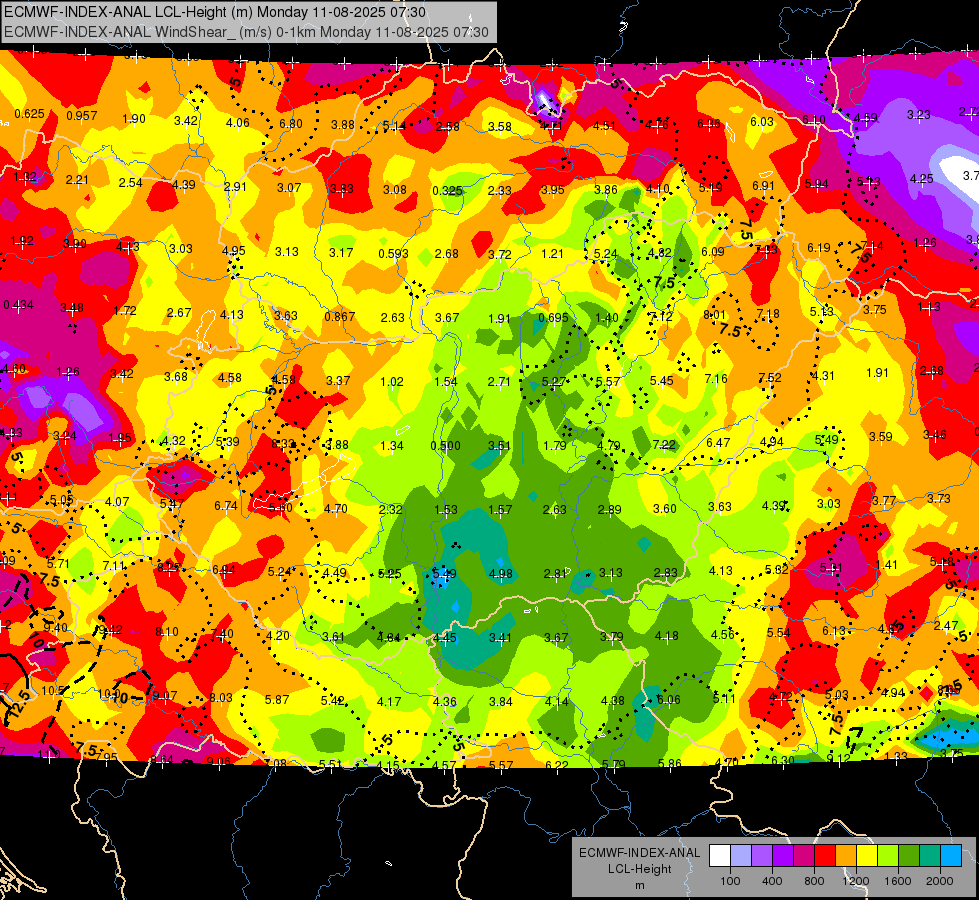Click the LCL-Height title line at top
Screen dimensions: 979x900
(215, 12)
